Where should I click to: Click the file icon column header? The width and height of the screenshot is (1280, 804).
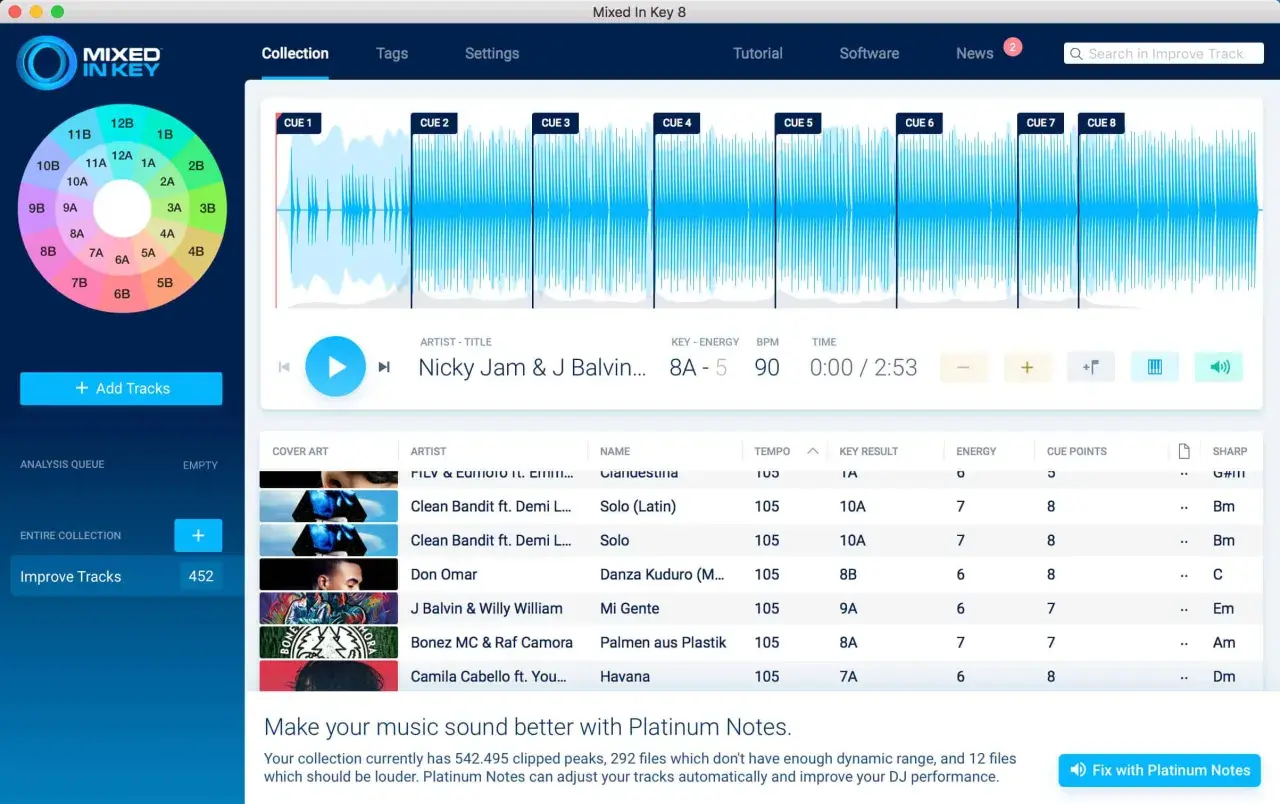pyautogui.click(x=1184, y=451)
